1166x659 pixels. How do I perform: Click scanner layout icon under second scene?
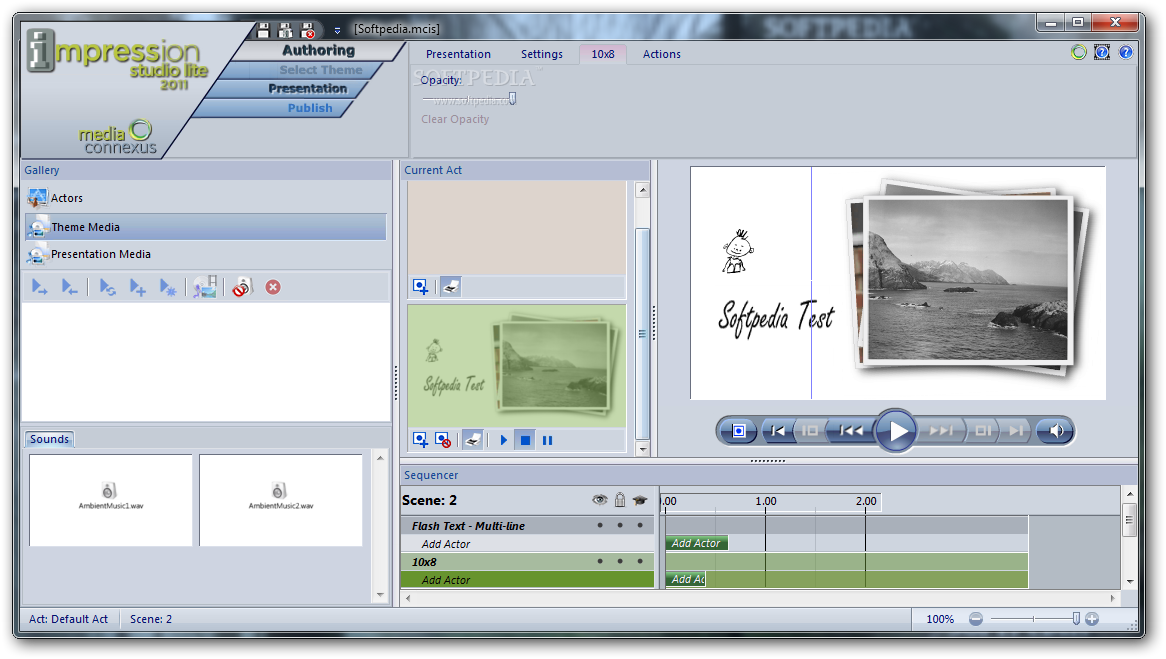pyautogui.click(x=473, y=440)
